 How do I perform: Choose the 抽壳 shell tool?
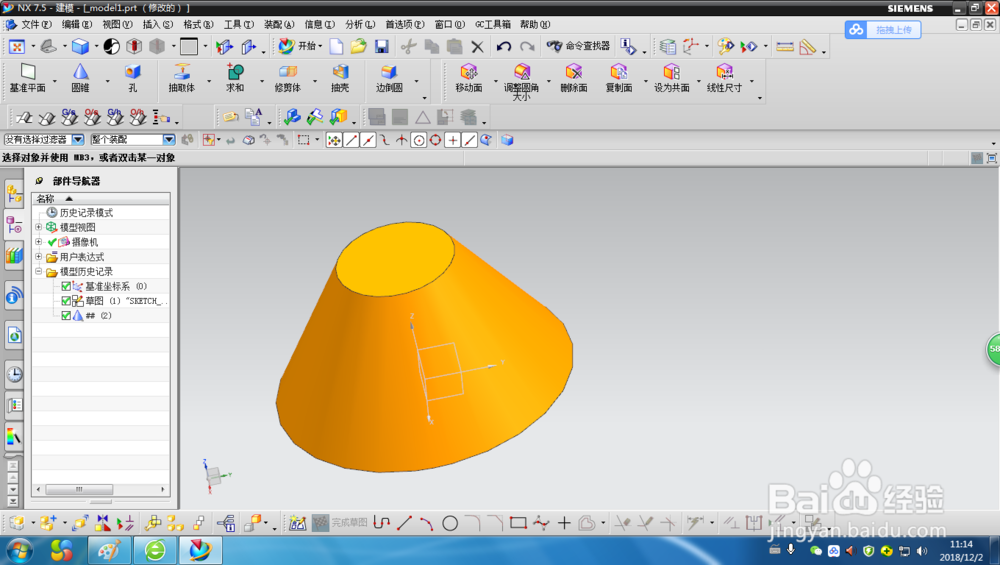(340, 78)
